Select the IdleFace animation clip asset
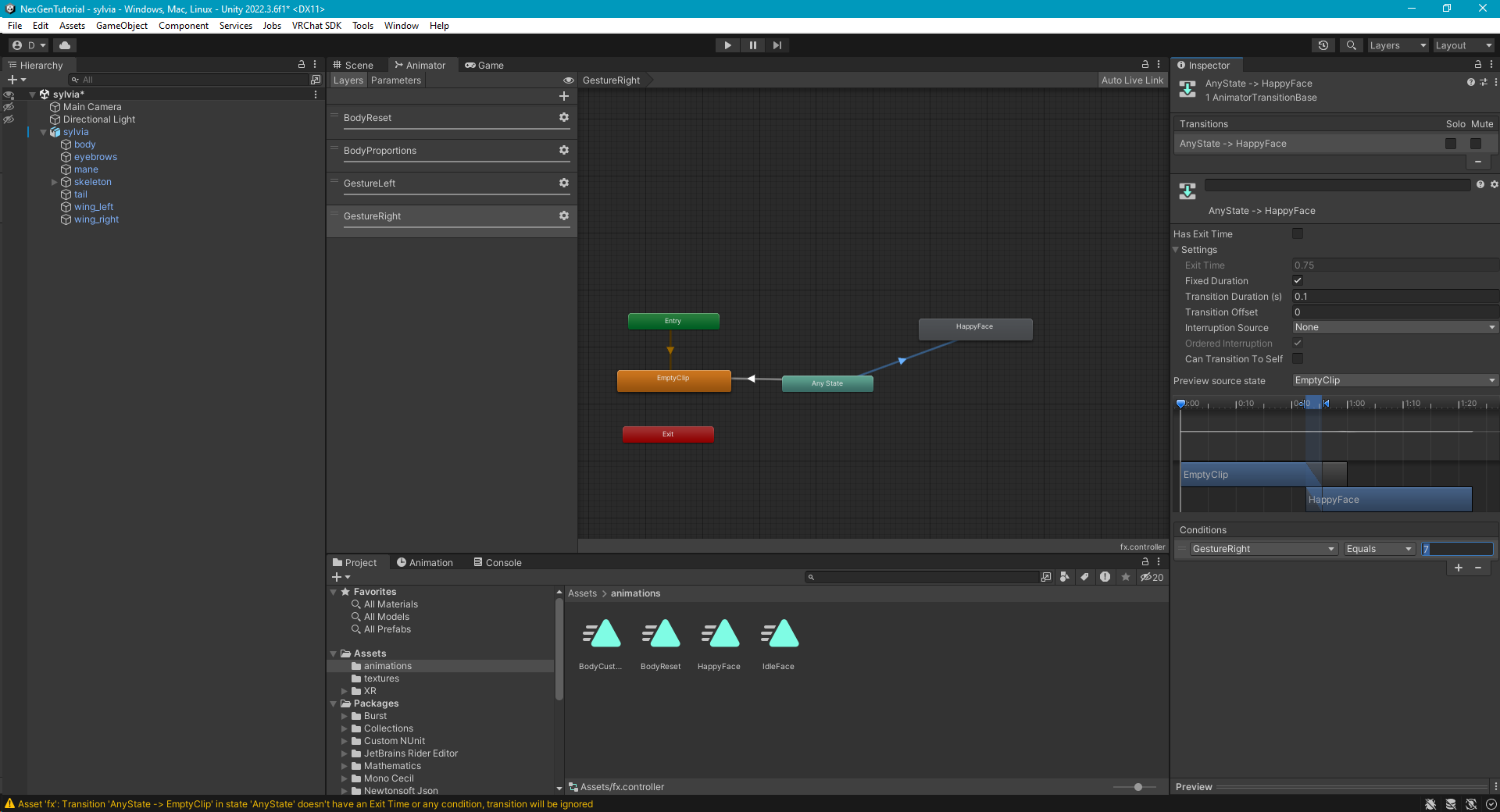Screen dimensions: 1500x812 (779, 644)
